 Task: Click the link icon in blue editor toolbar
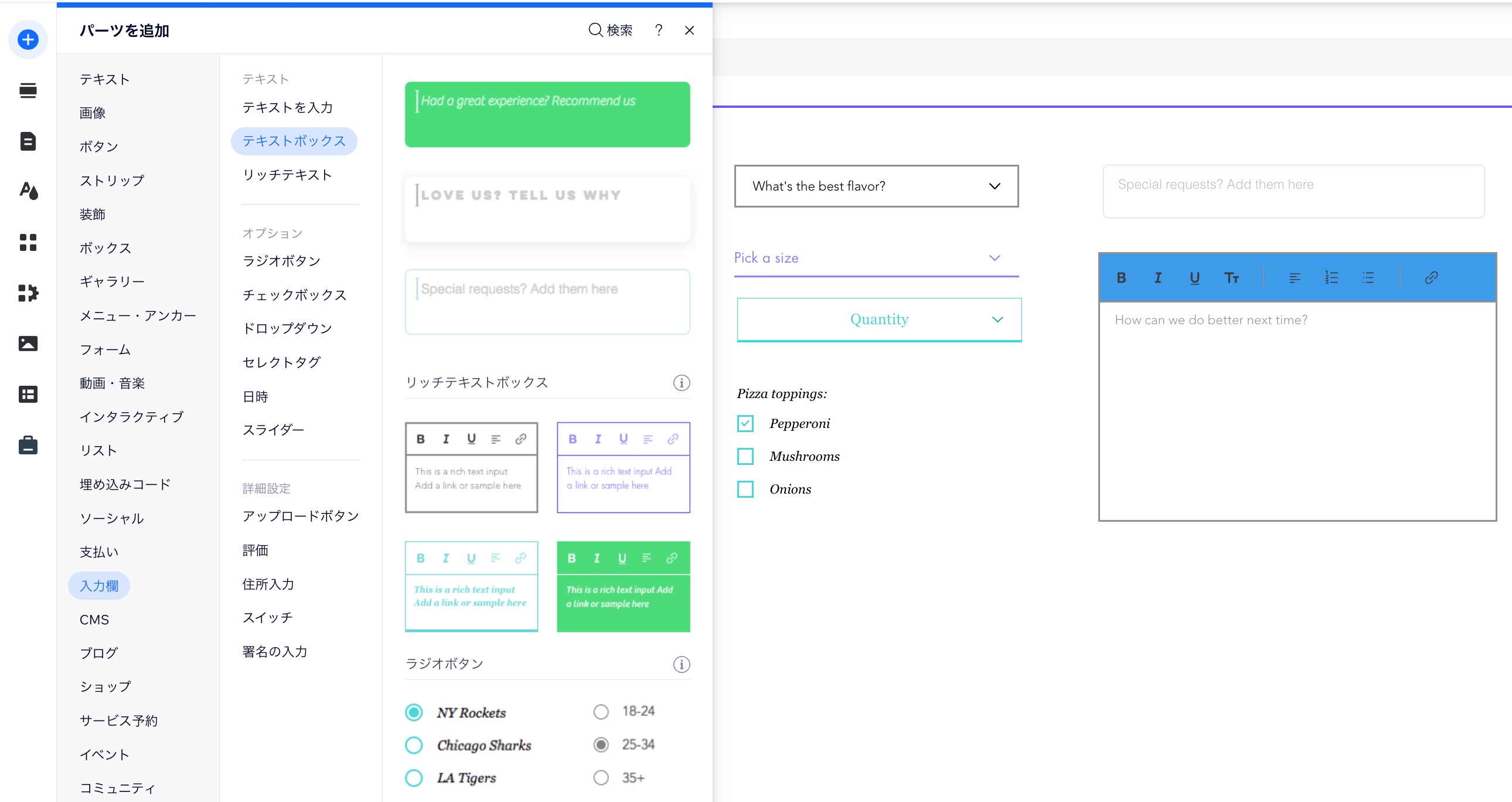click(x=1431, y=278)
